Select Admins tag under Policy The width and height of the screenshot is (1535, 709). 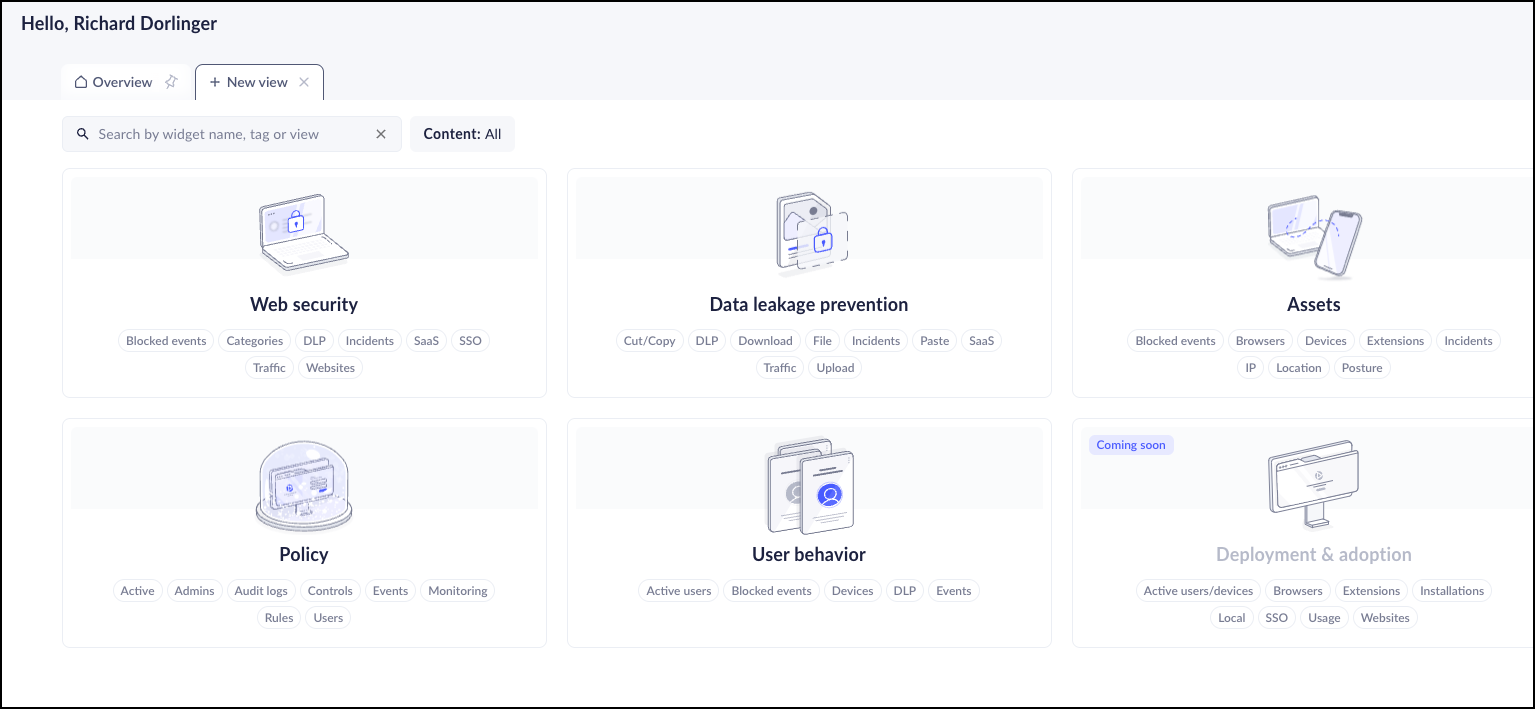(x=194, y=591)
